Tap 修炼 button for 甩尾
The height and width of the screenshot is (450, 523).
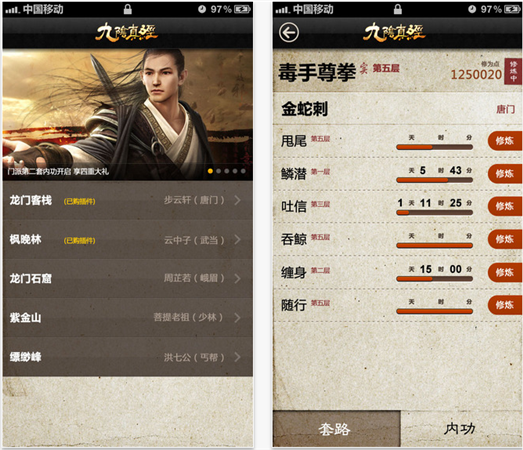(505, 141)
